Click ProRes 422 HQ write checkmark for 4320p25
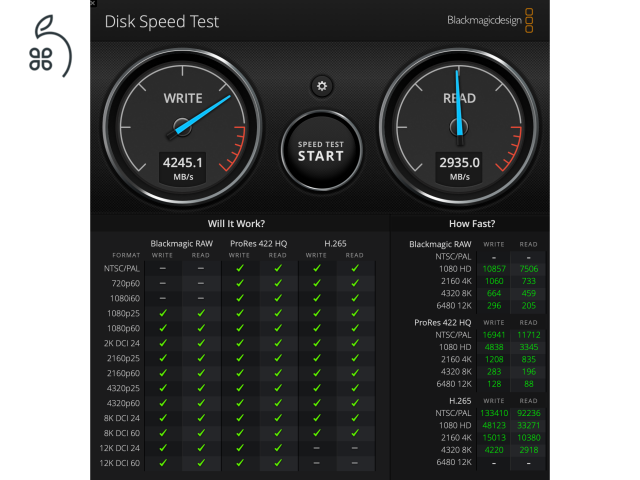Image resolution: width=640 pixels, height=480 pixels. pyautogui.click(x=240, y=388)
